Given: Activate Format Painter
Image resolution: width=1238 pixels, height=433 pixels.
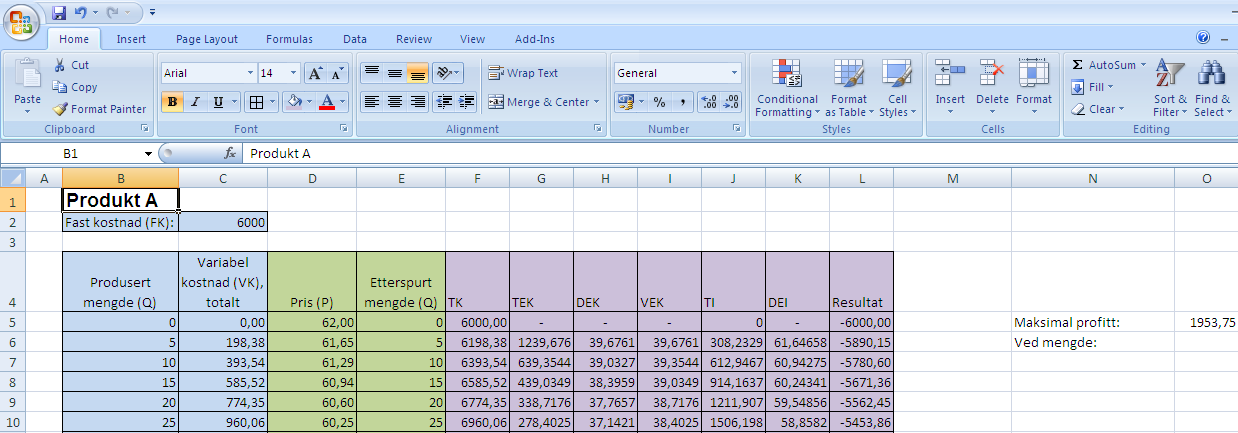Looking at the screenshot, I should (99, 109).
